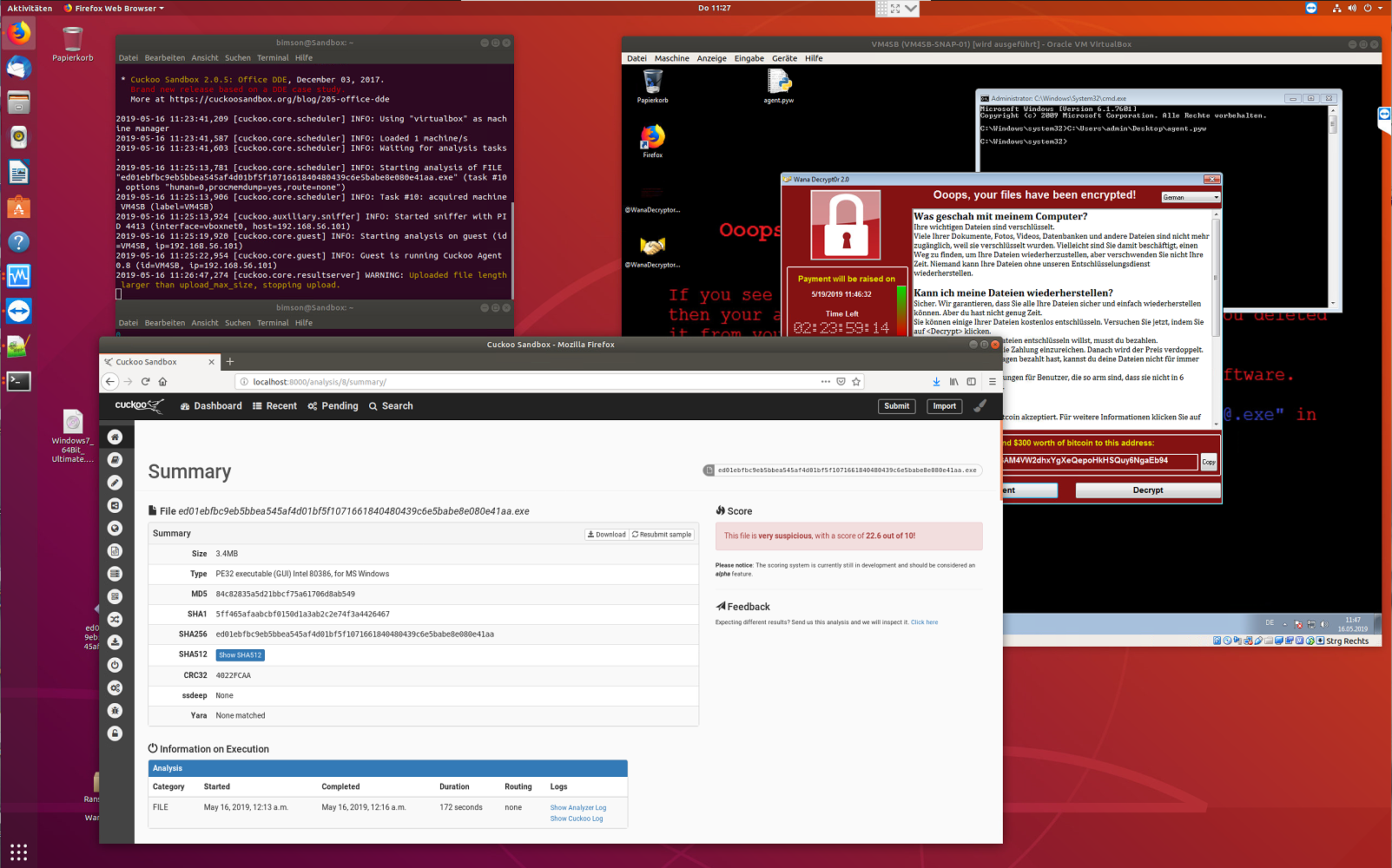The height and width of the screenshot is (868, 1392).
Task: Download the analyzed sample file
Action: tap(606, 535)
